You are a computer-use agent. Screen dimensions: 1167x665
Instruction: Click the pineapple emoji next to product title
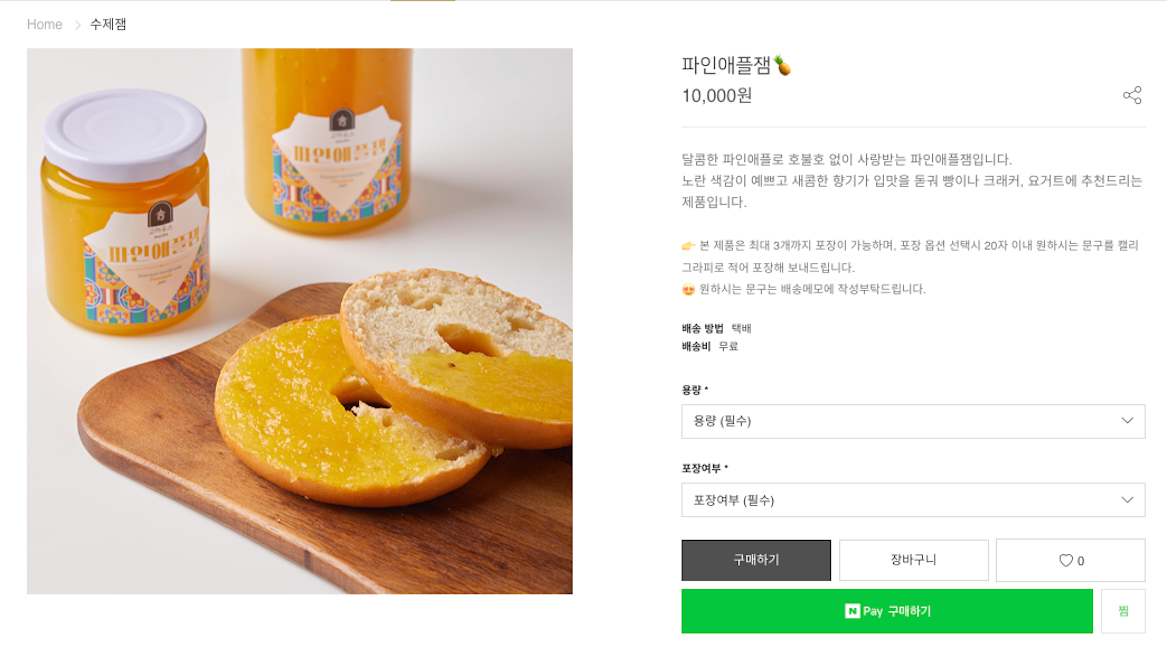click(x=783, y=66)
